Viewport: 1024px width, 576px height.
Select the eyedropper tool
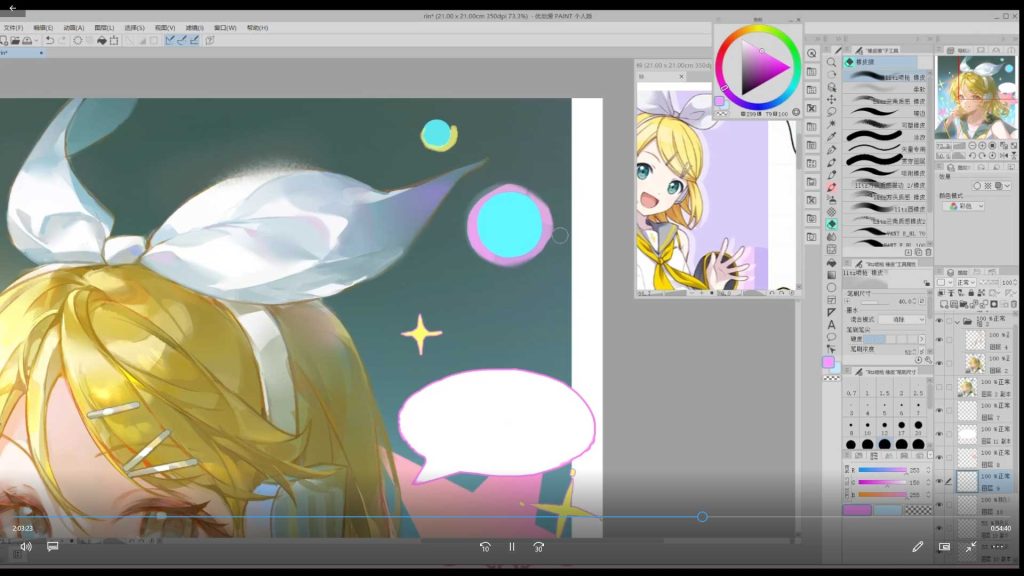click(831, 137)
